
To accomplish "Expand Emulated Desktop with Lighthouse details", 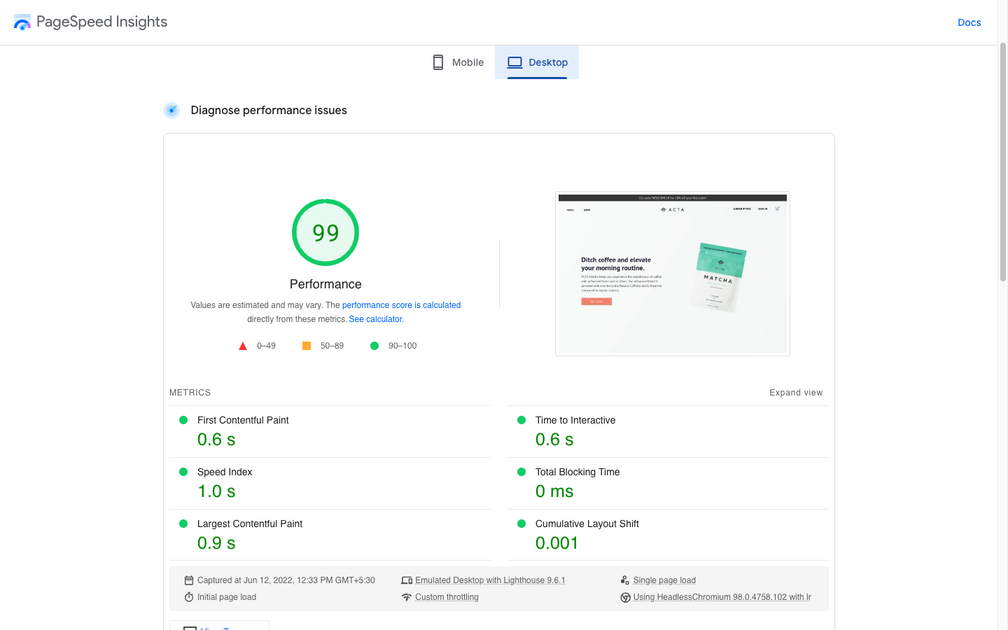I will [490, 580].
